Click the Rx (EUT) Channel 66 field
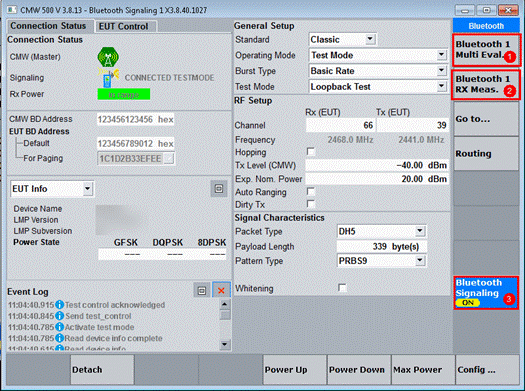Image resolution: width=525 pixels, height=391 pixels. [341, 125]
